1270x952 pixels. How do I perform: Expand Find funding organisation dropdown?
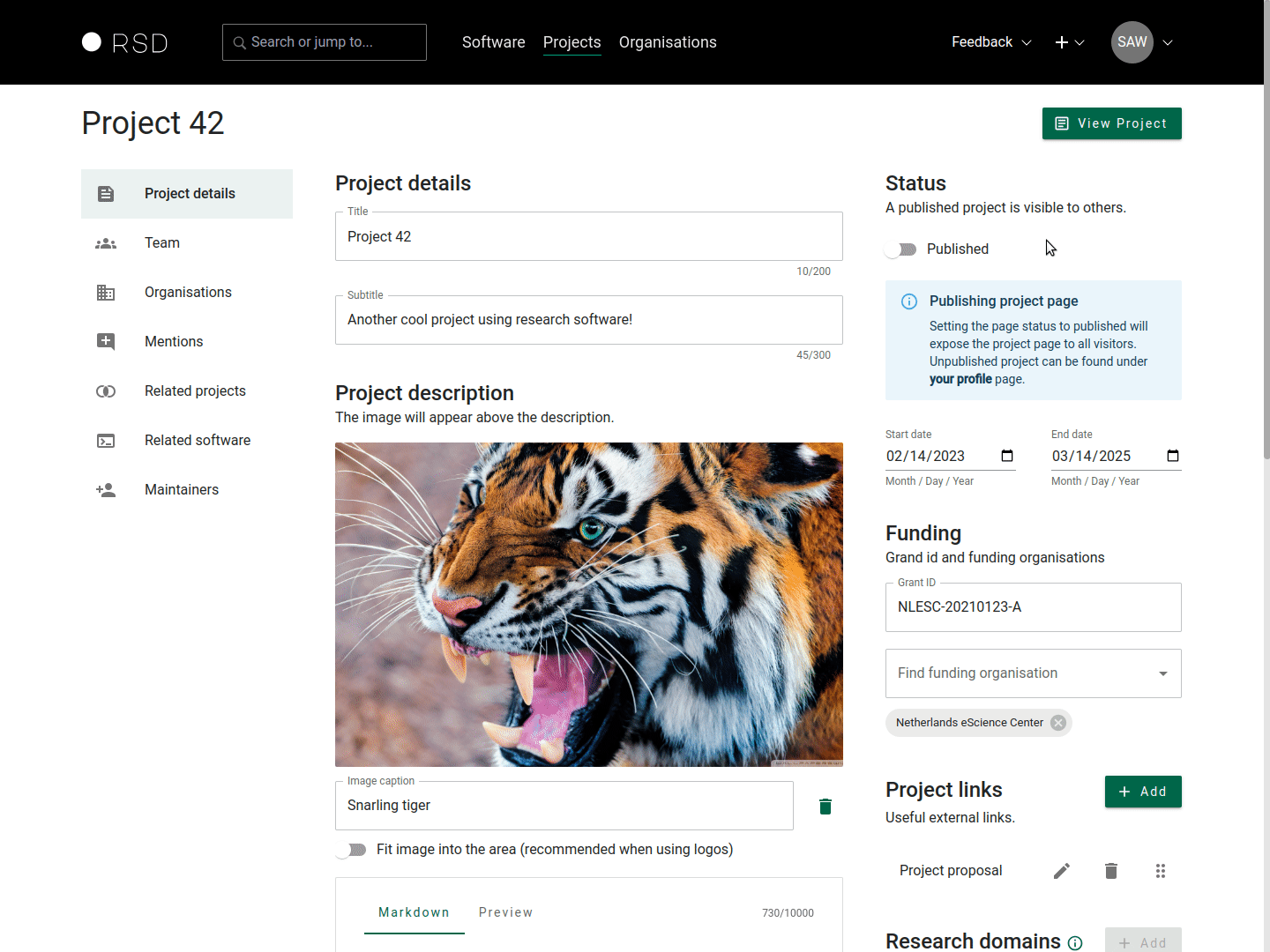tap(1163, 673)
